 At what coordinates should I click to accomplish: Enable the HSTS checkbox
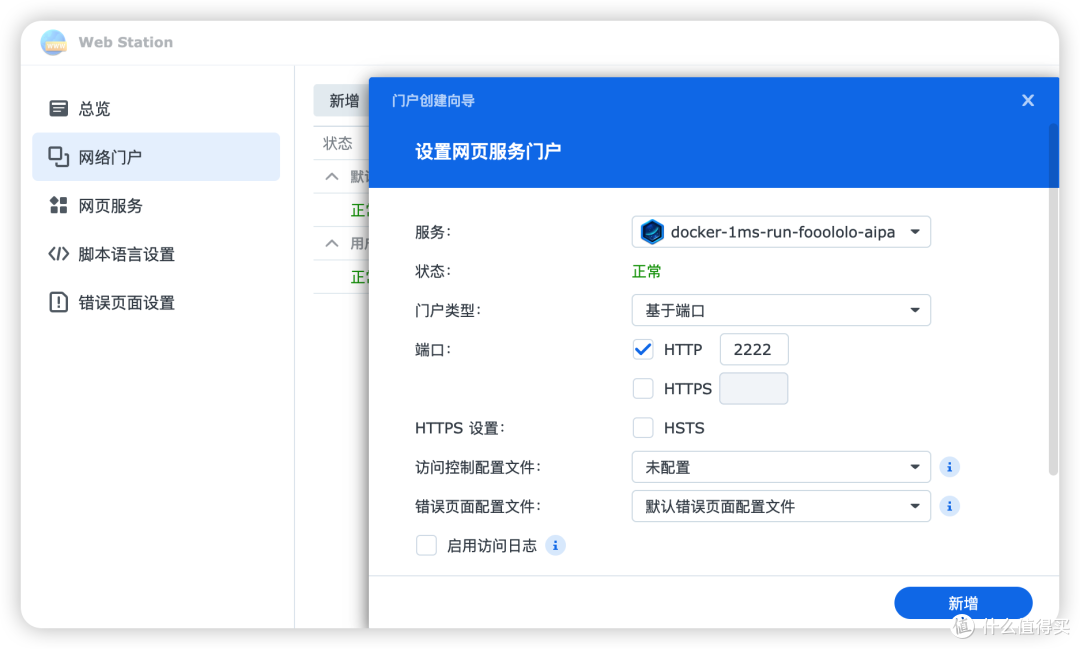pos(643,428)
